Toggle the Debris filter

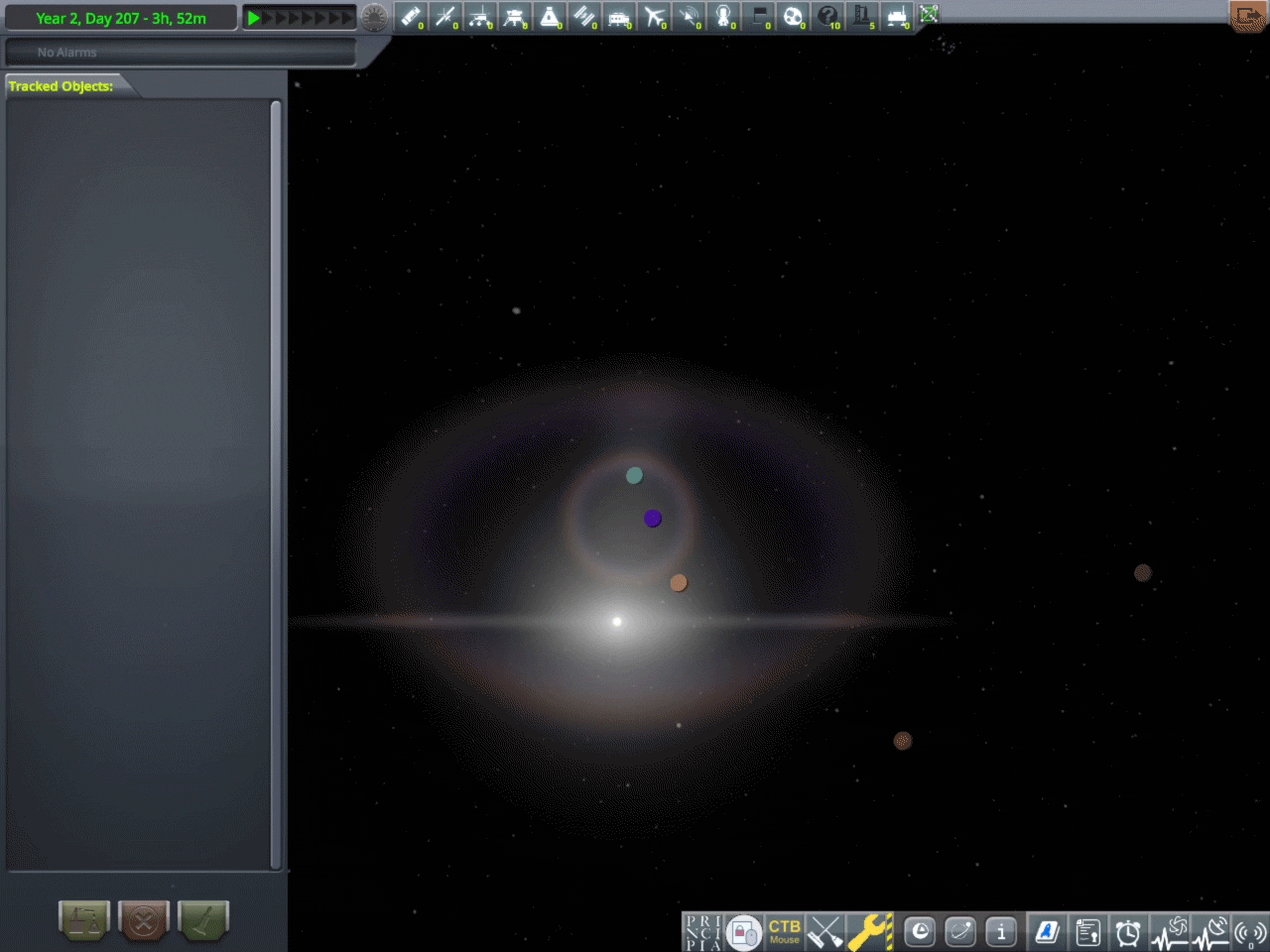pos(411,16)
